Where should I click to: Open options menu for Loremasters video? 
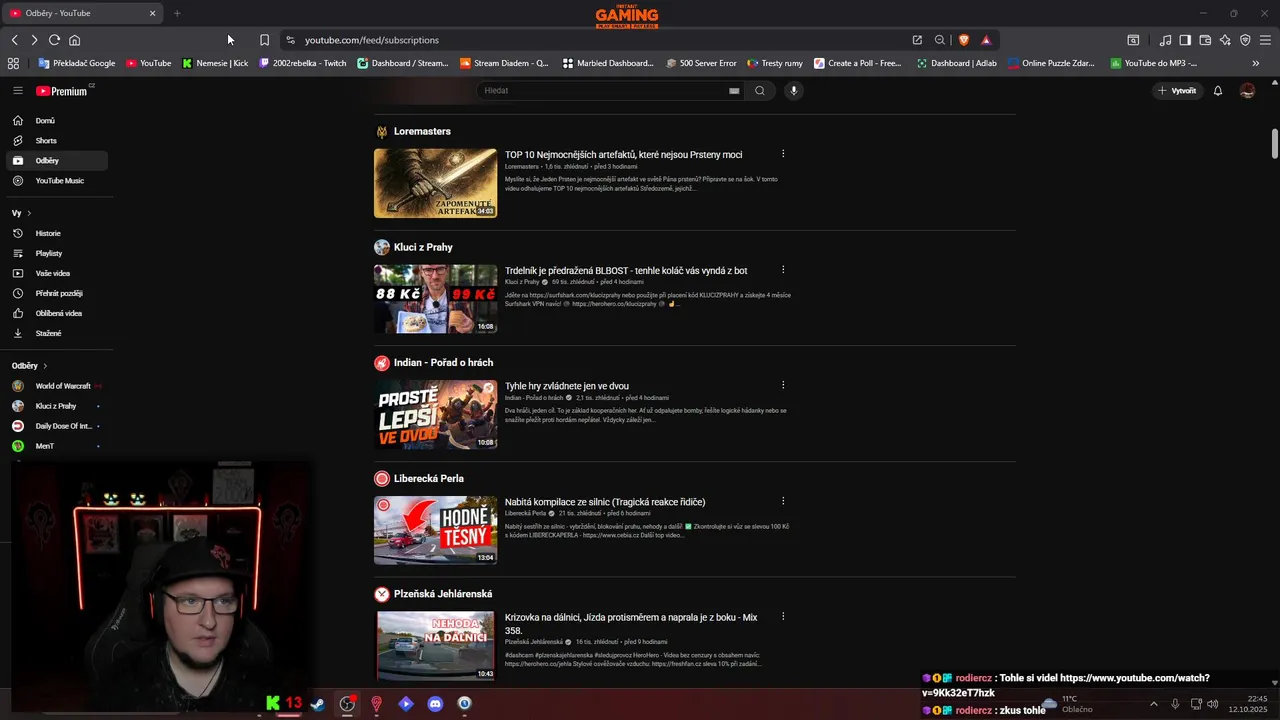[783, 154]
